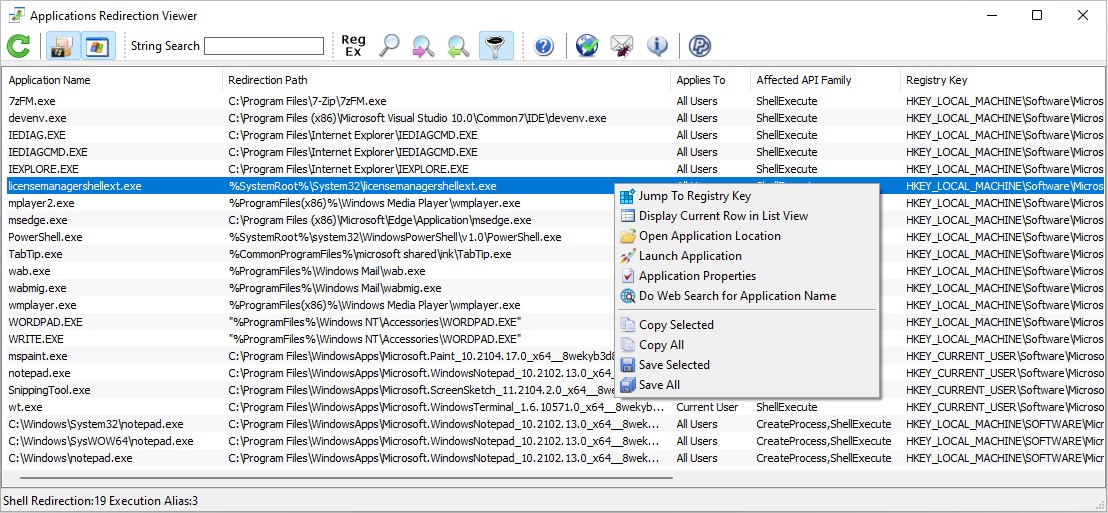
Task: Click Current User in the wt.exe row
Action: pyautogui.click(x=707, y=407)
